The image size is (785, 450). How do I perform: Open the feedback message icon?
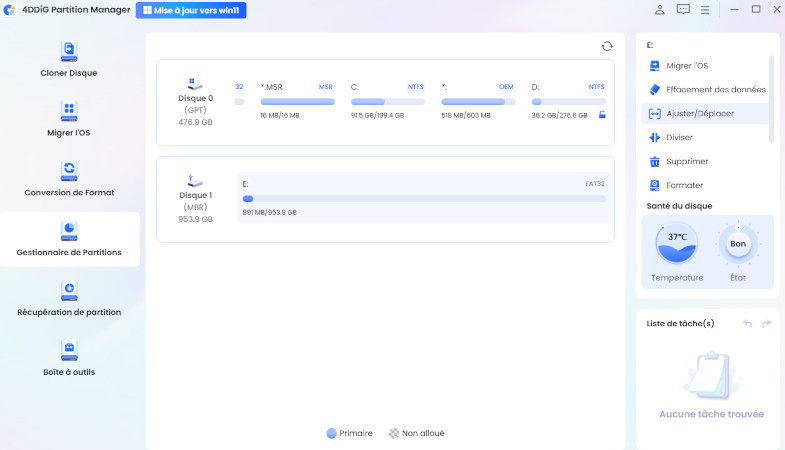pos(683,10)
